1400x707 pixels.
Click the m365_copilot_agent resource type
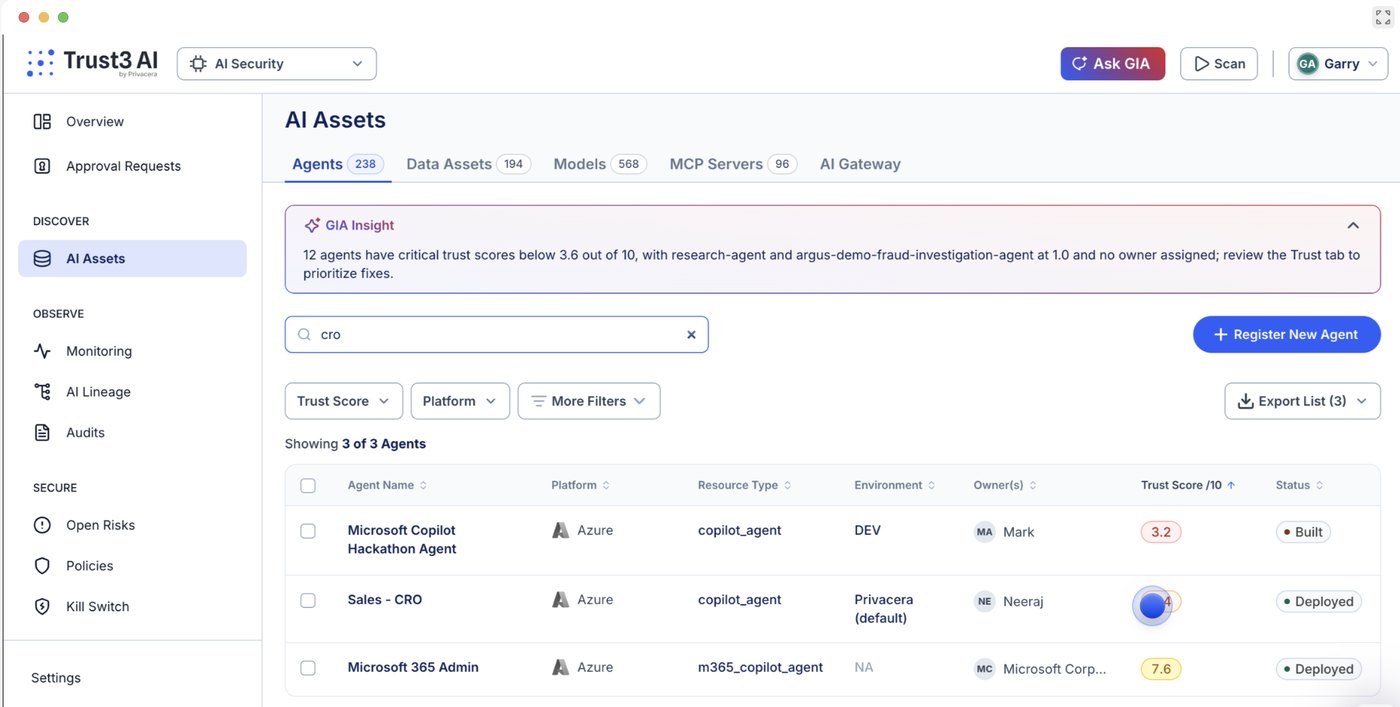[x=760, y=667]
